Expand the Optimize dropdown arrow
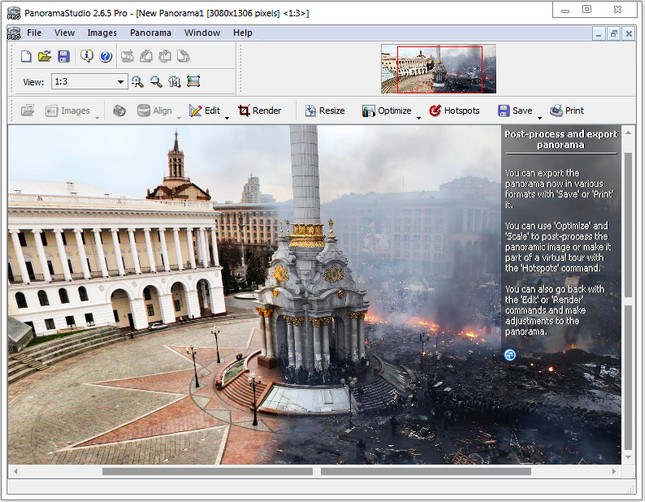The width and height of the screenshot is (645, 502). 418,117
